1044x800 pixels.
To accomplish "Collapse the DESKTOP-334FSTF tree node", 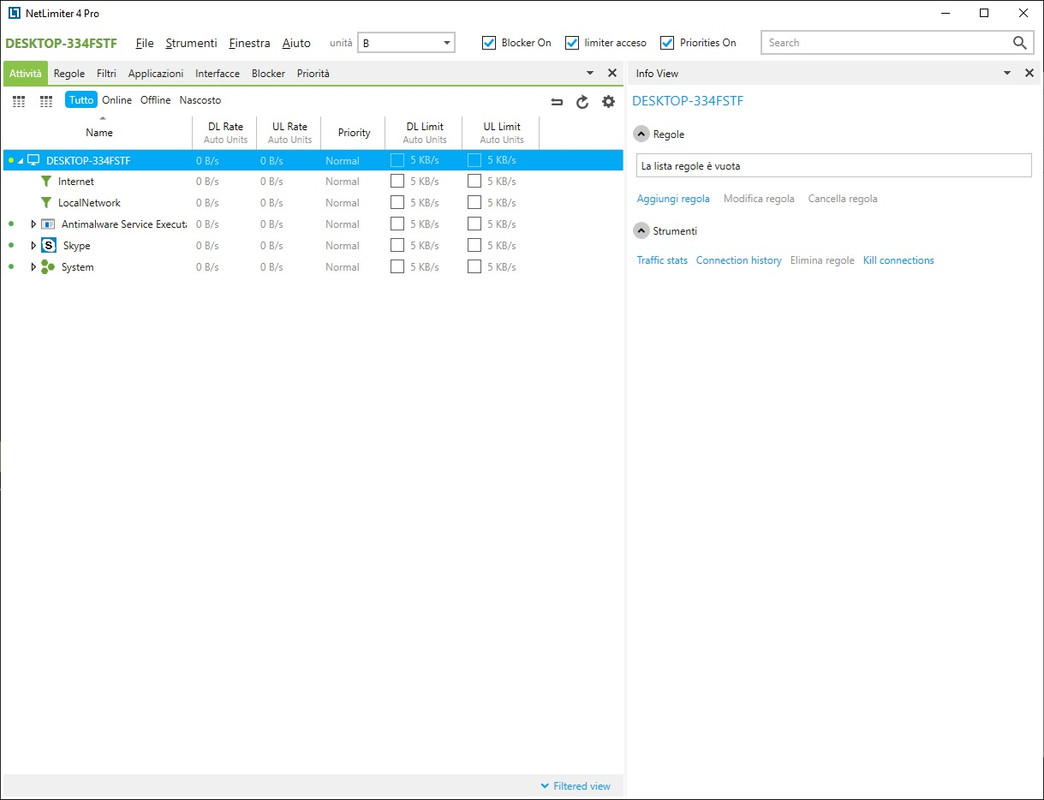I will 21,160.
